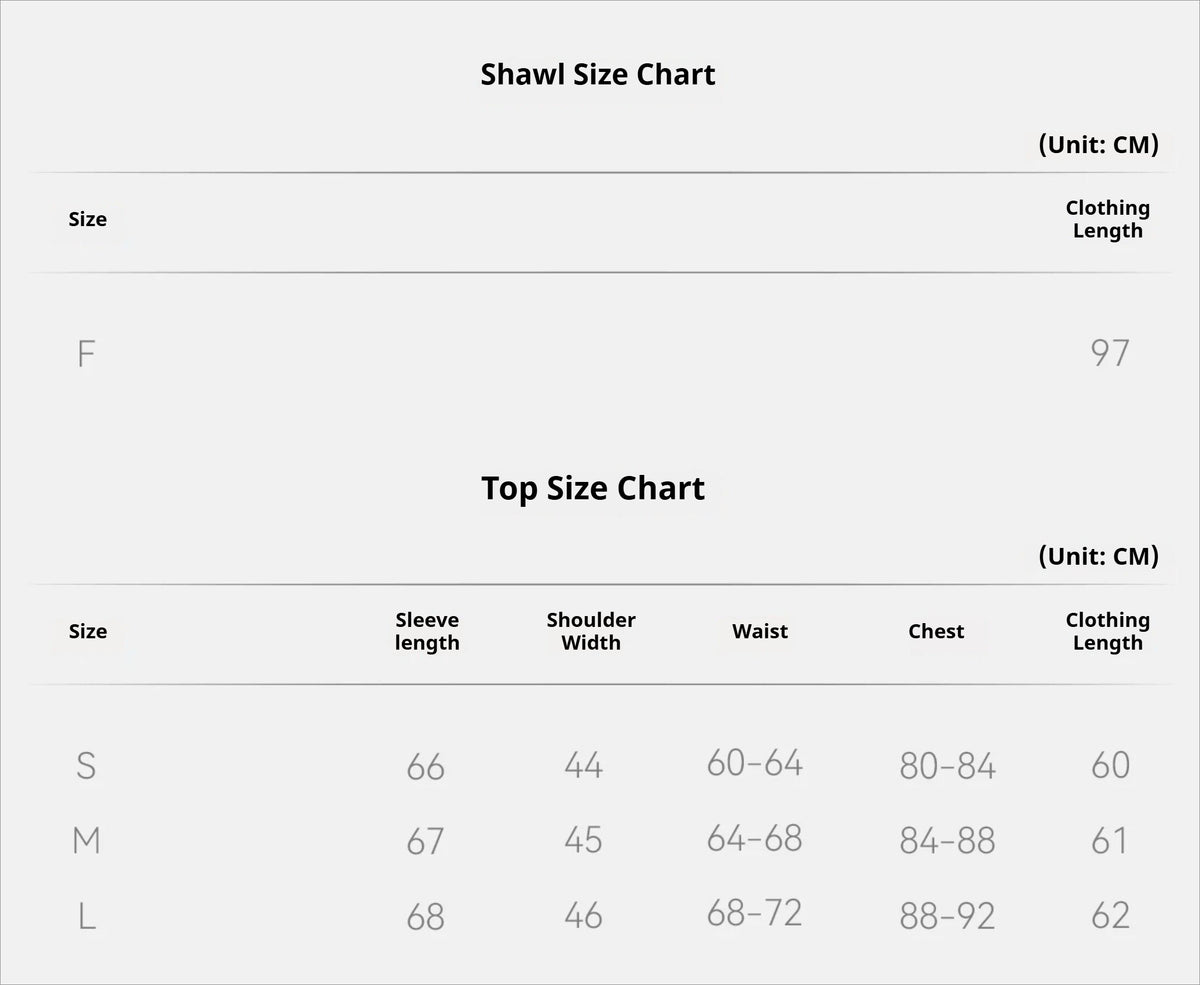Select the M size row label

87,841
